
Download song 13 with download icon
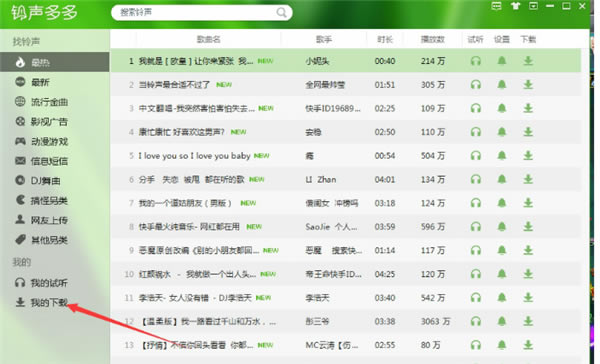tap(528, 345)
